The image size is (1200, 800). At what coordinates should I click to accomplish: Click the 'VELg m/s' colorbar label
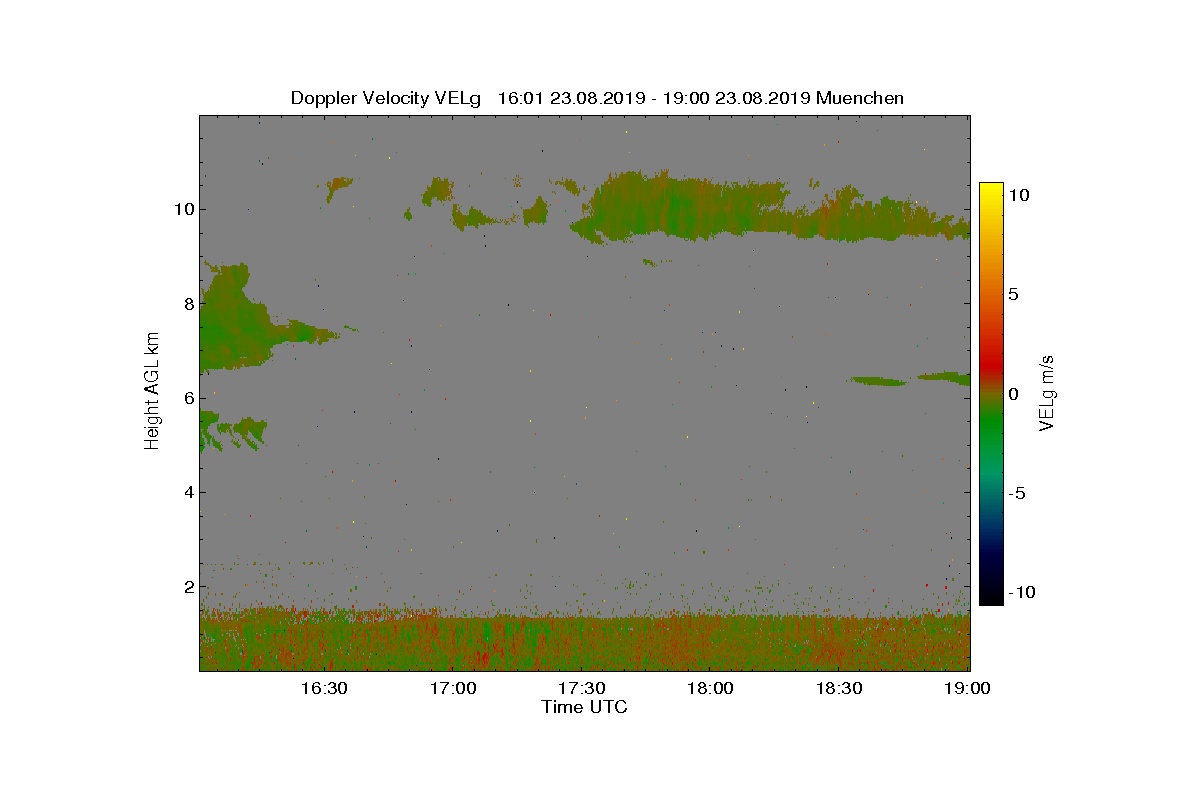coord(1047,391)
